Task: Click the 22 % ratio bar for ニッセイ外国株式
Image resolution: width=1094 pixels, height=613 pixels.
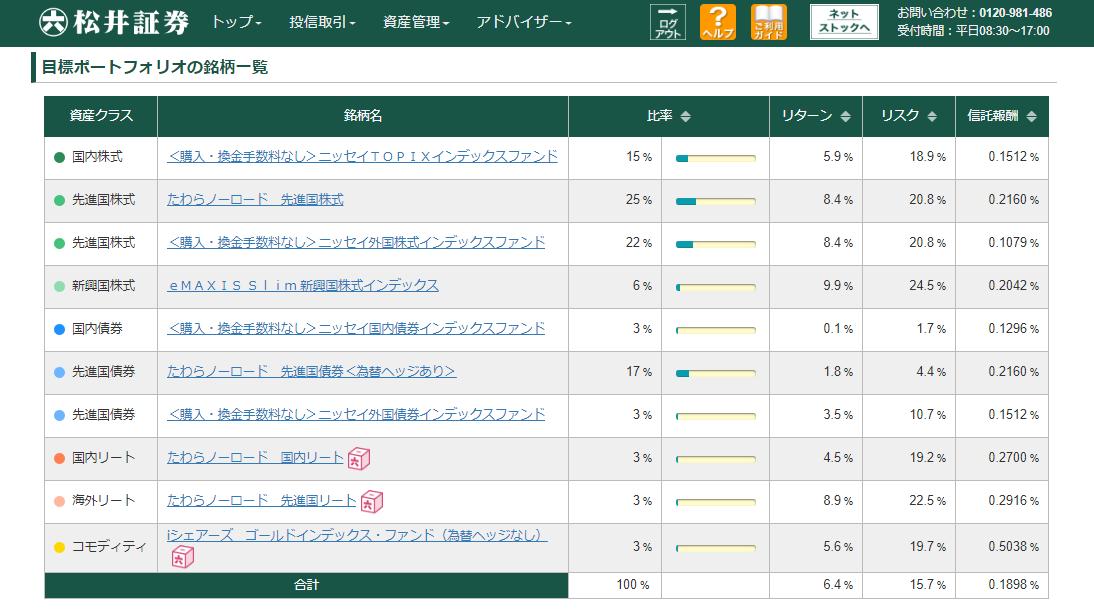Action: 716,245
